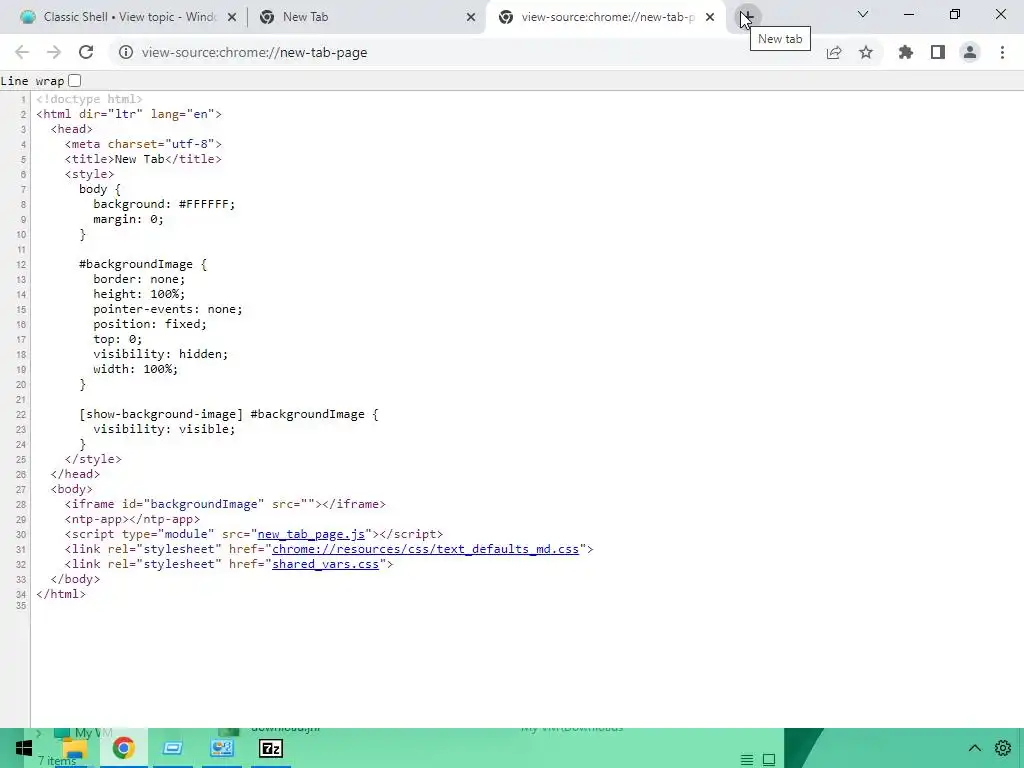
Task: Go forward with the browser forward arrow
Action: tap(54, 52)
